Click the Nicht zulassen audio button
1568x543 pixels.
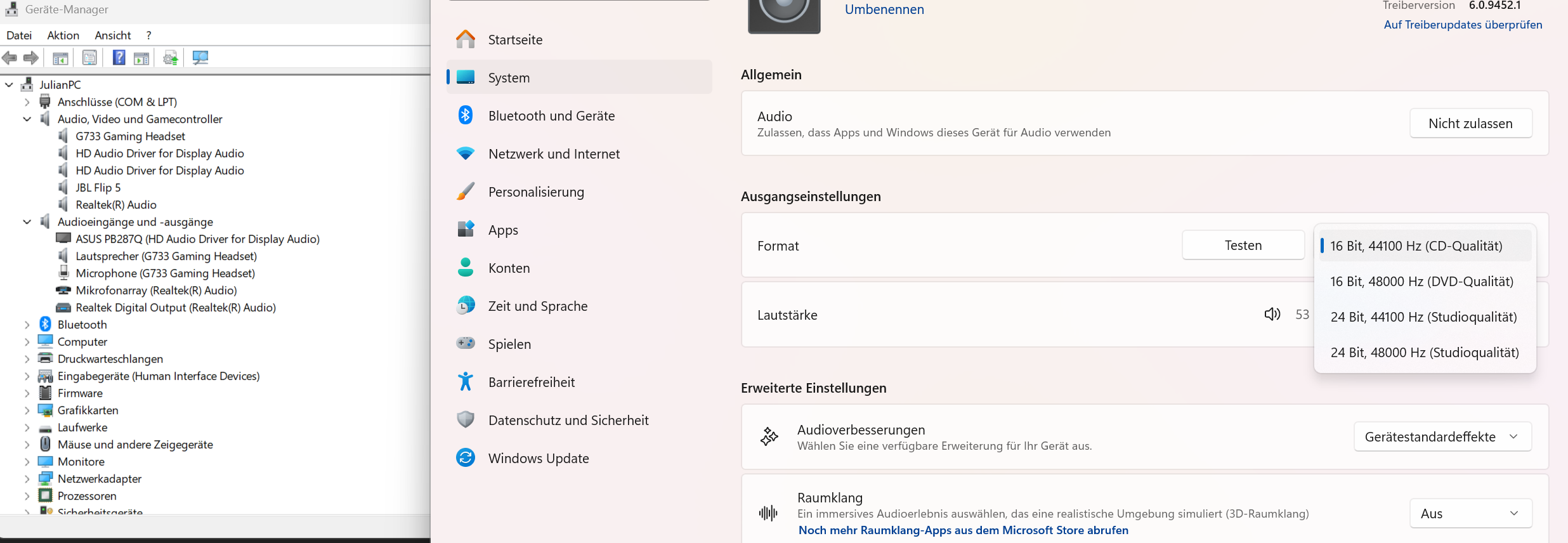click(x=1470, y=124)
